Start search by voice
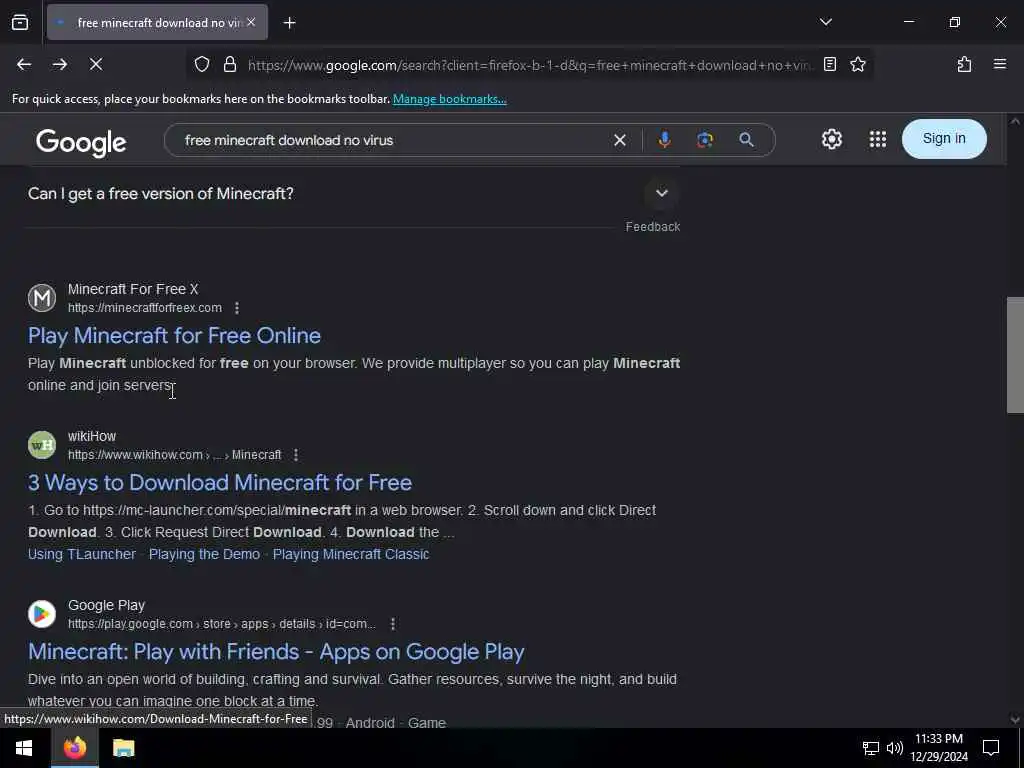This screenshot has height=768, width=1024. 664,140
